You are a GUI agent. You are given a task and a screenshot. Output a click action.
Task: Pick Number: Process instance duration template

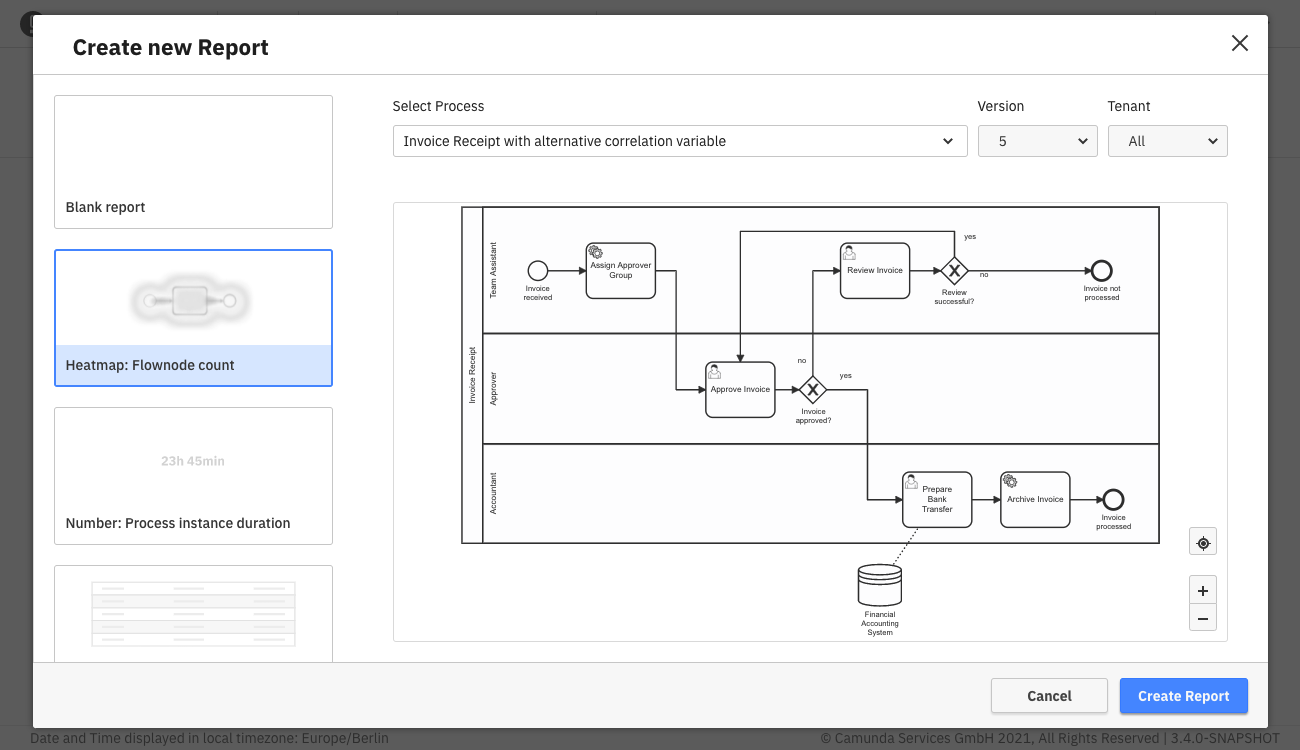pyautogui.click(x=193, y=476)
